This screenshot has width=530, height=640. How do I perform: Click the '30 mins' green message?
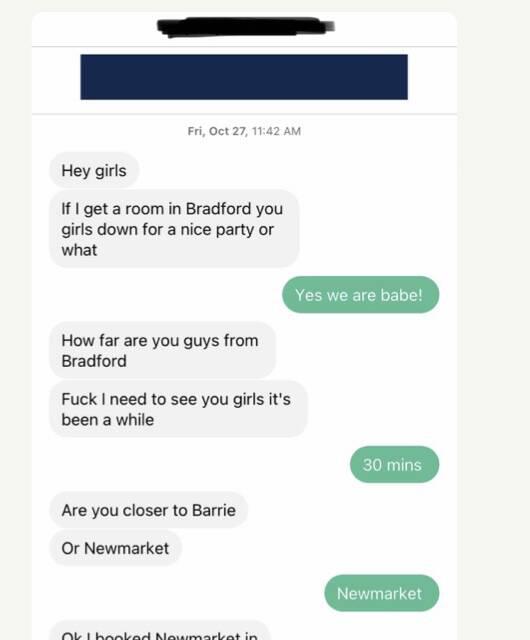point(394,464)
